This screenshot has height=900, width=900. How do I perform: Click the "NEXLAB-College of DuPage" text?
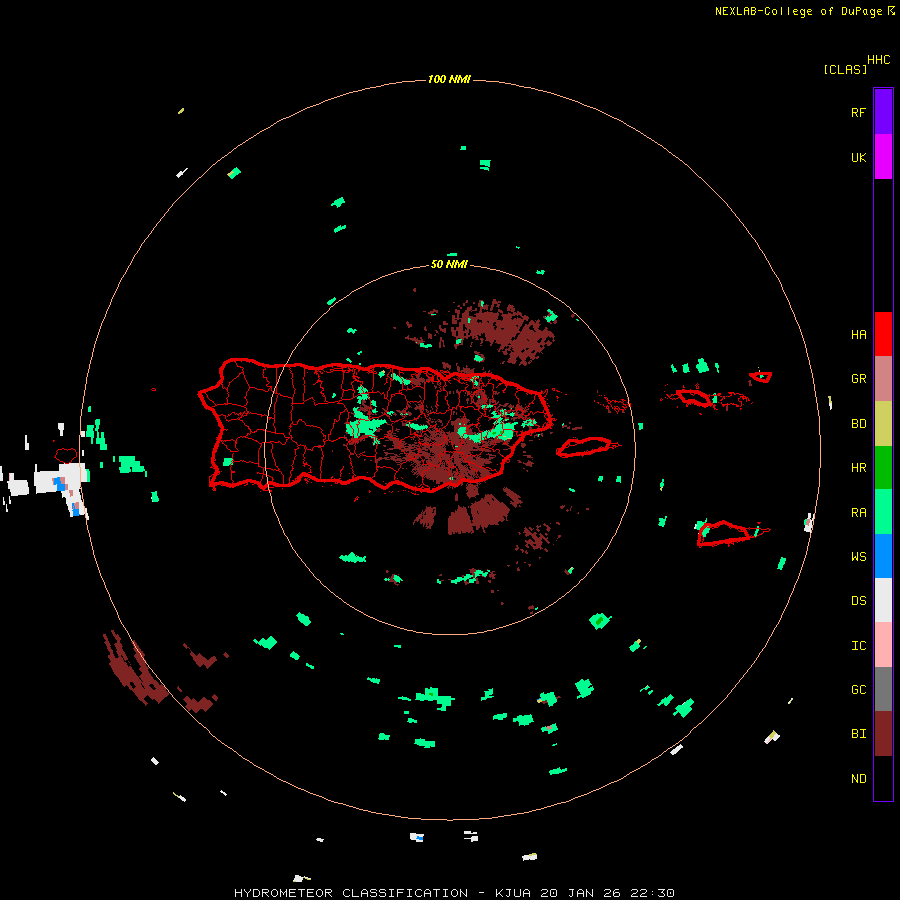tap(798, 11)
